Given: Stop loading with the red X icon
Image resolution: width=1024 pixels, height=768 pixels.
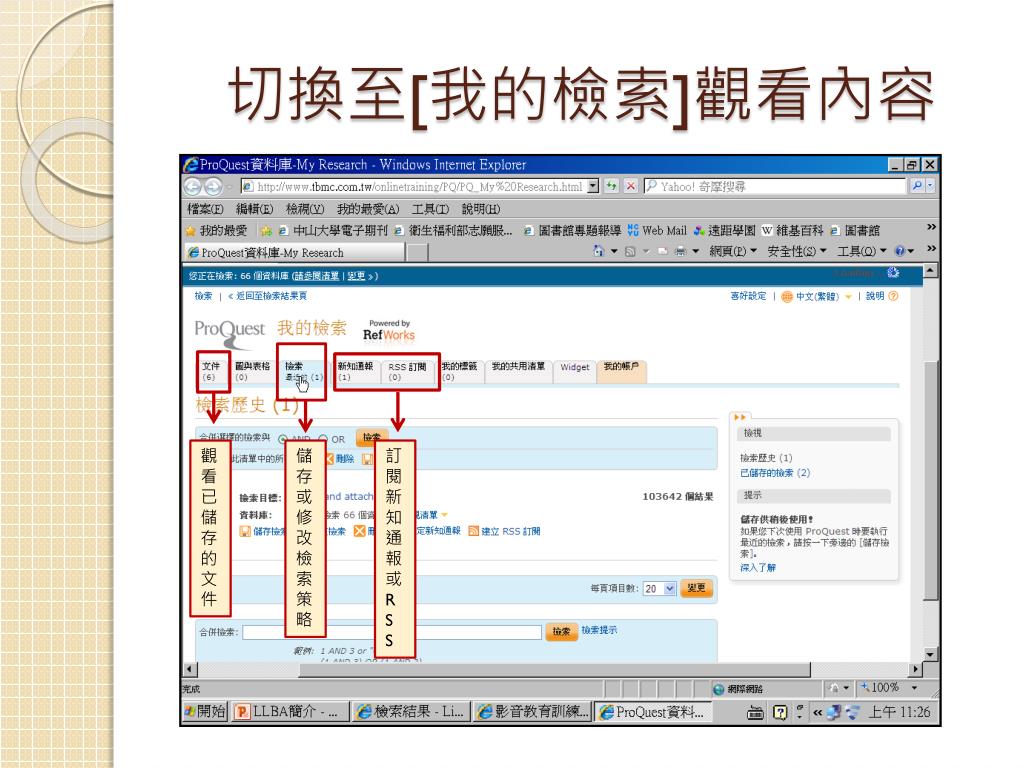Looking at the screenshot, I should [x=630, y=186].
